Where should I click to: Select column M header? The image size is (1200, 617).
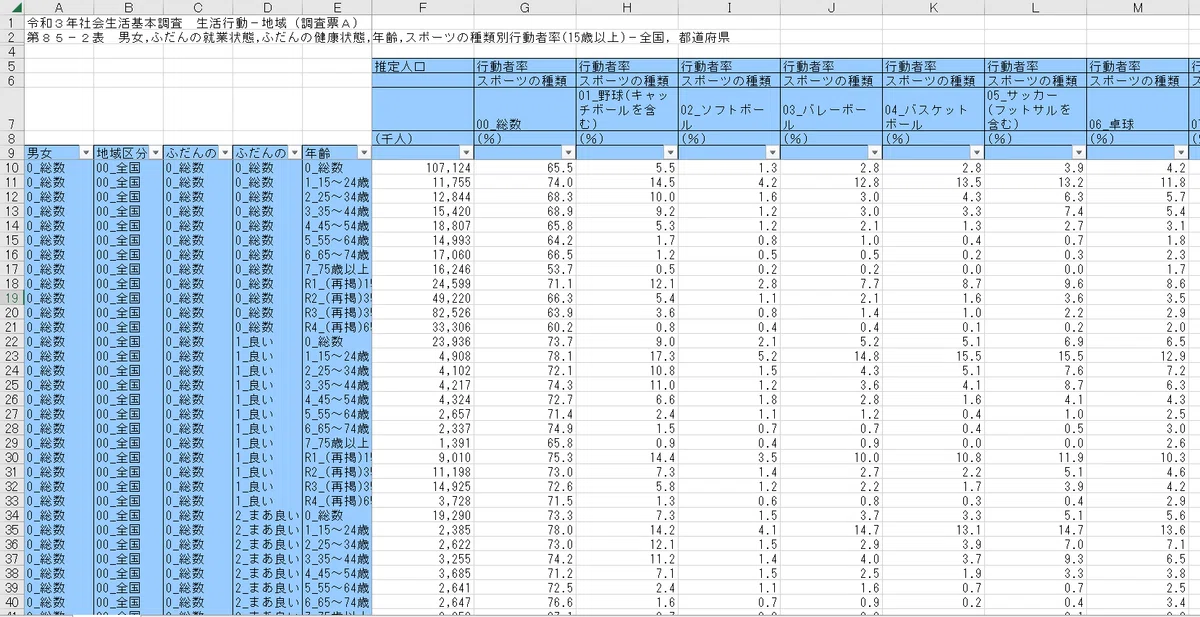pyautogui.click(x=1138, y=8)
